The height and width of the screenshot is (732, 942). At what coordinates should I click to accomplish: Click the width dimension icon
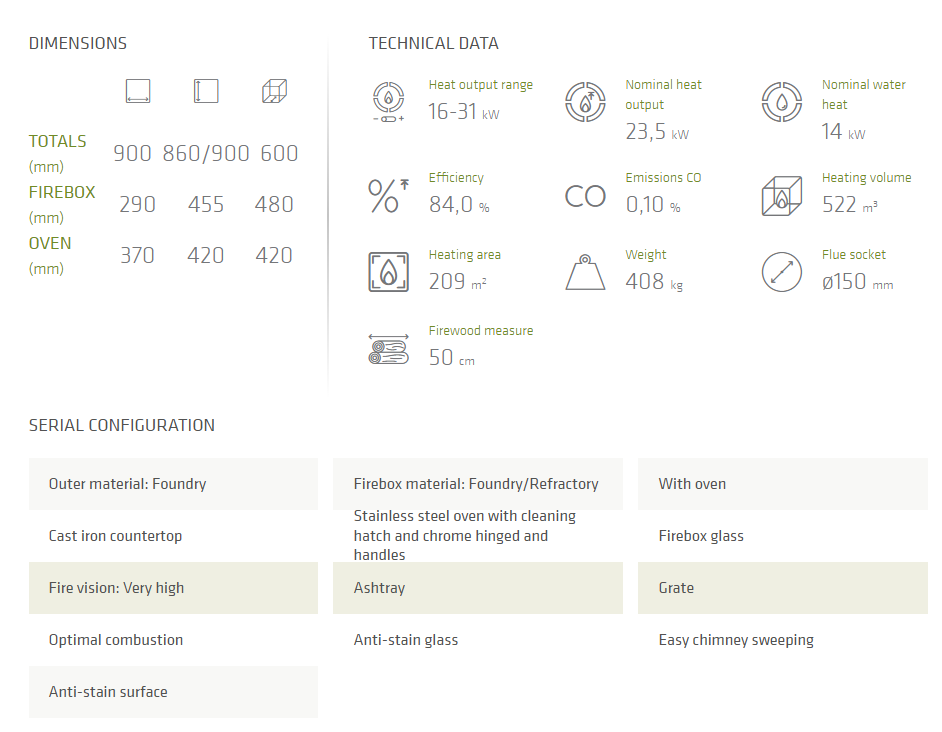click(138, 92)
